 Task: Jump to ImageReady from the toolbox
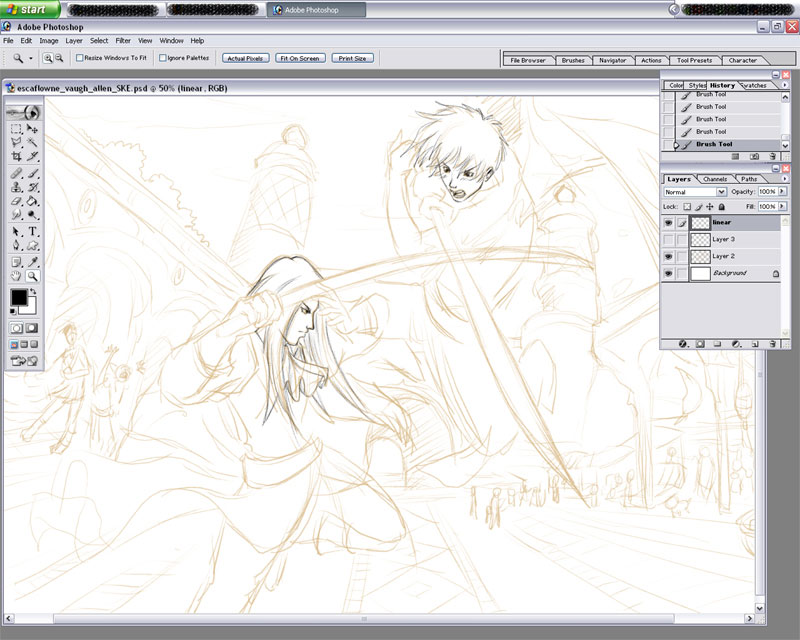click(x=24, y=361)
